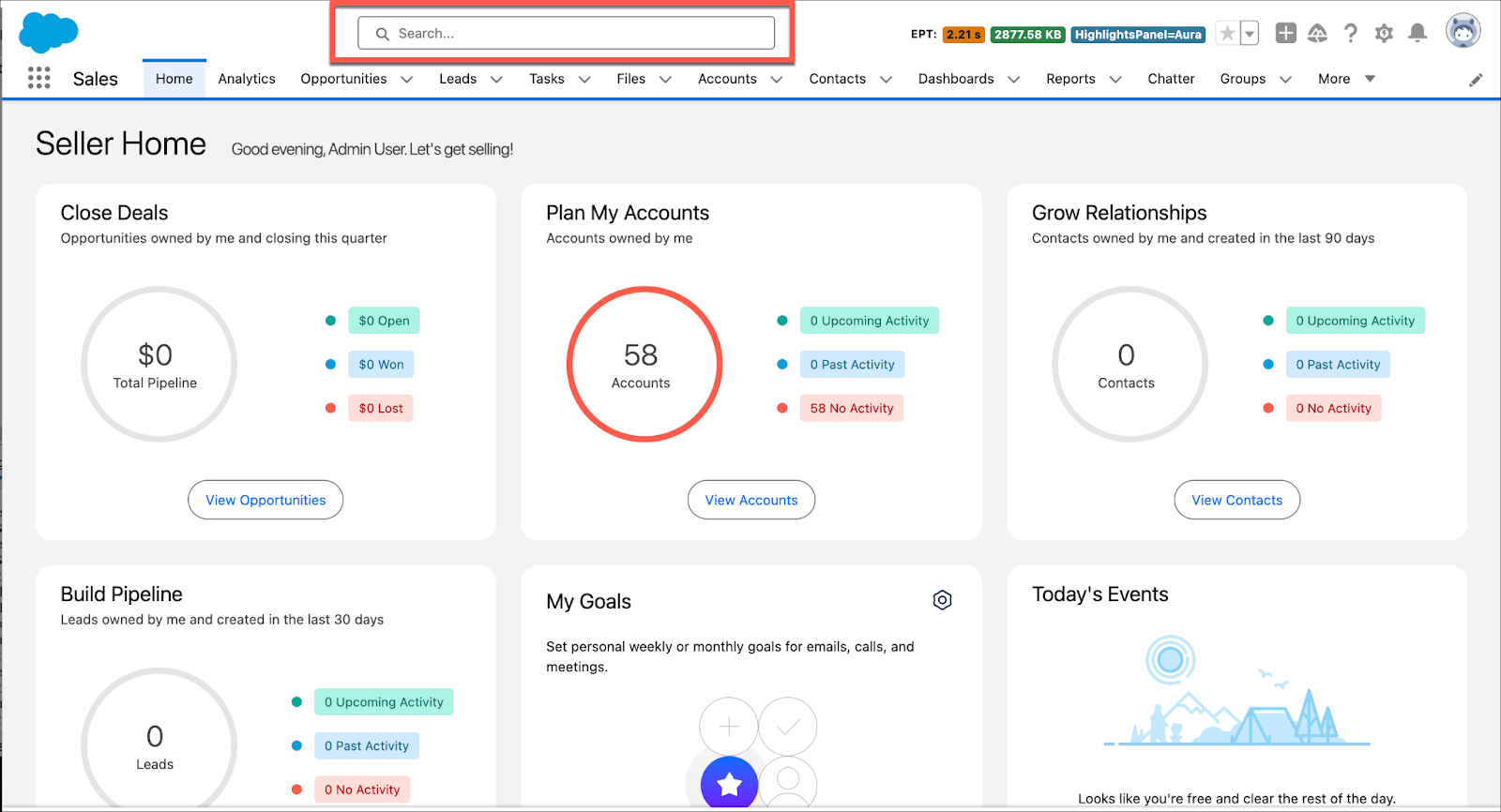Click the HighlightsPanel=Aura badge
Screen dimensions: 1501x812
click(x=1138, y=35)
